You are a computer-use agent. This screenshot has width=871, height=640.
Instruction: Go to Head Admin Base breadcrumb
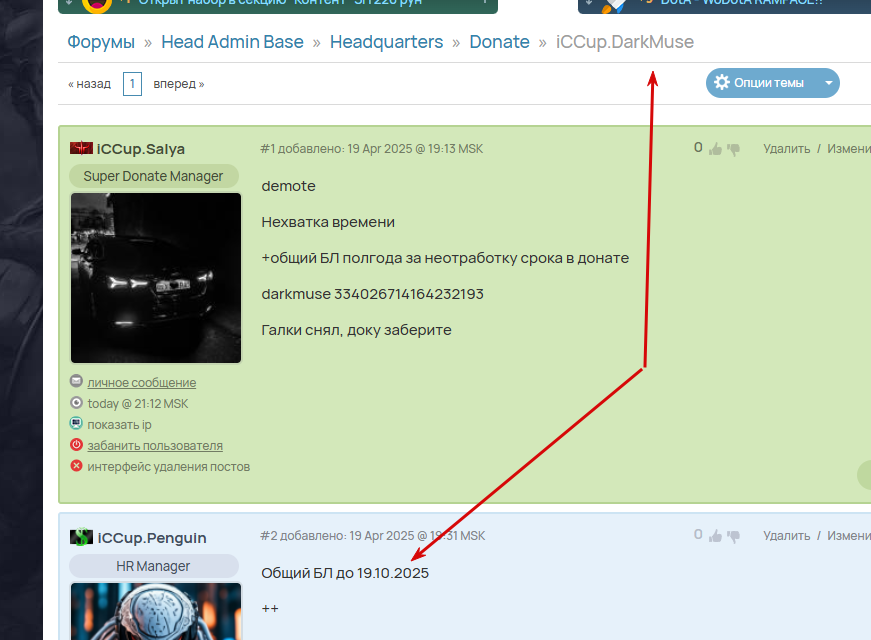coord(232,42)
